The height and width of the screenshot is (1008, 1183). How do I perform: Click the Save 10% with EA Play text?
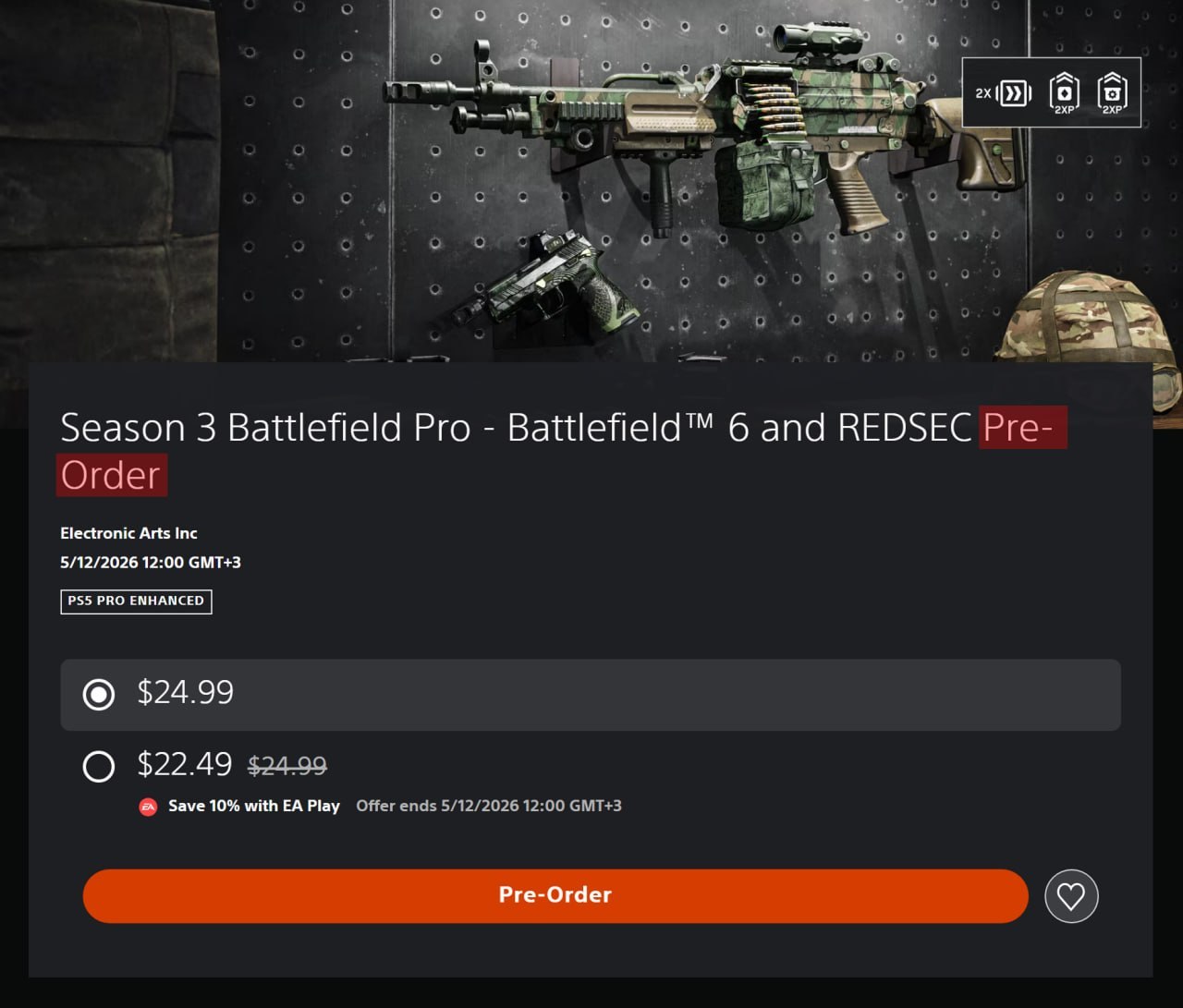(254, 806)
